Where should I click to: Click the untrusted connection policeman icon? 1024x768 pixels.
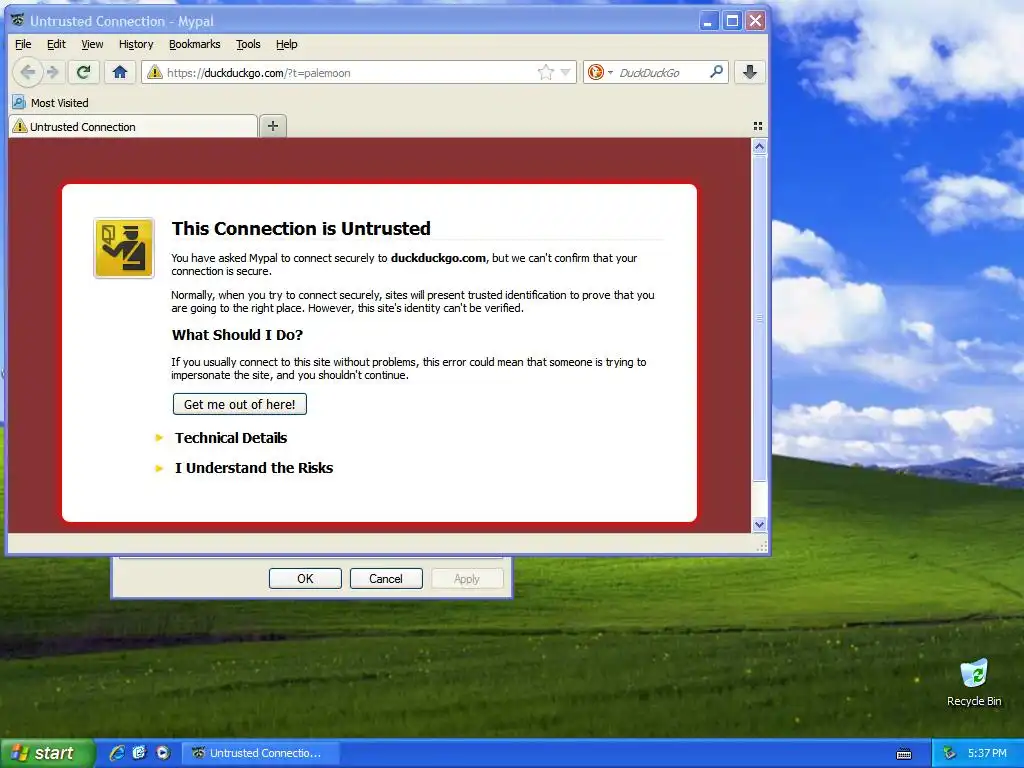[x=124, y=248]
